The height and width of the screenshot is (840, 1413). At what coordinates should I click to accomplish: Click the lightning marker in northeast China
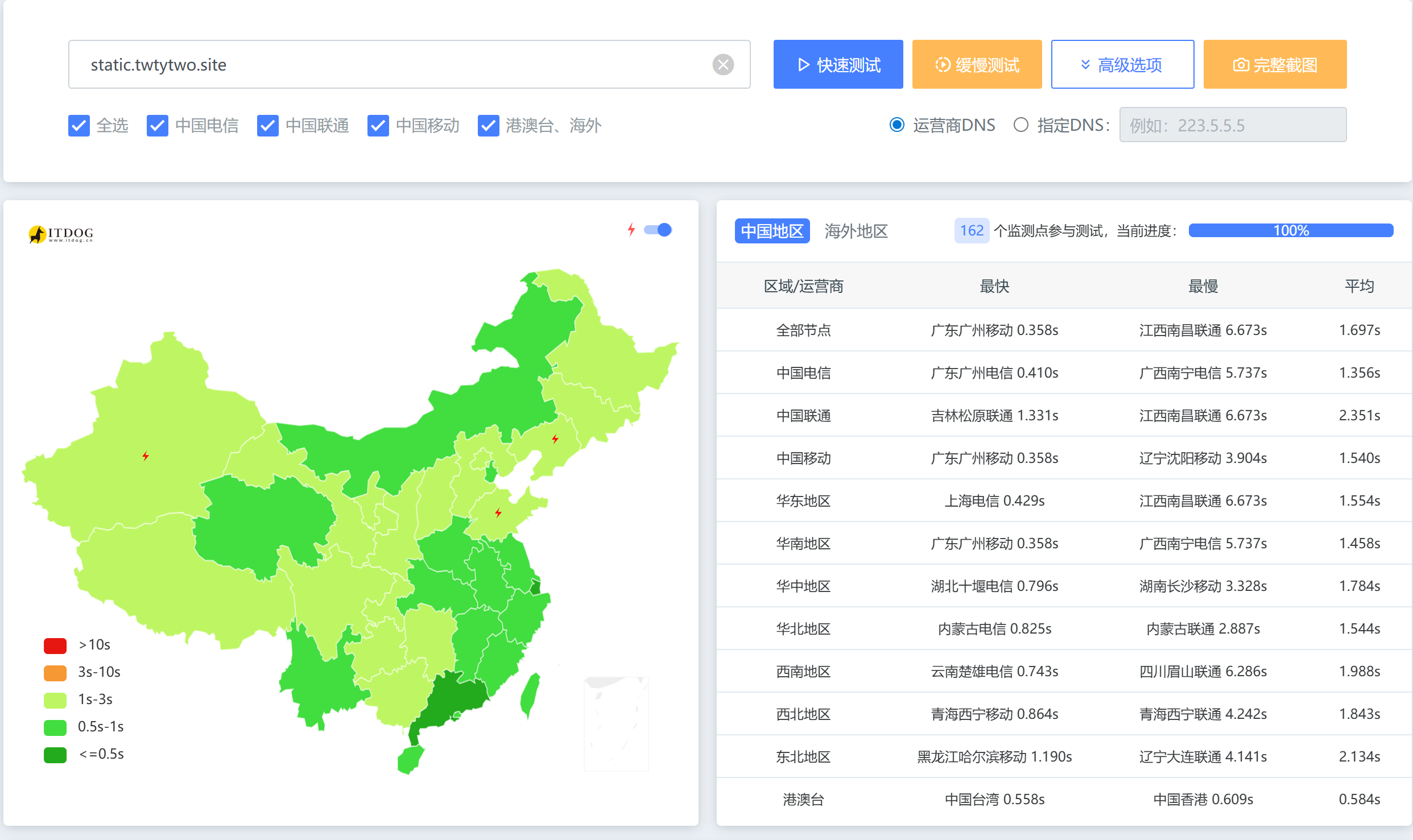coord(555,438)
